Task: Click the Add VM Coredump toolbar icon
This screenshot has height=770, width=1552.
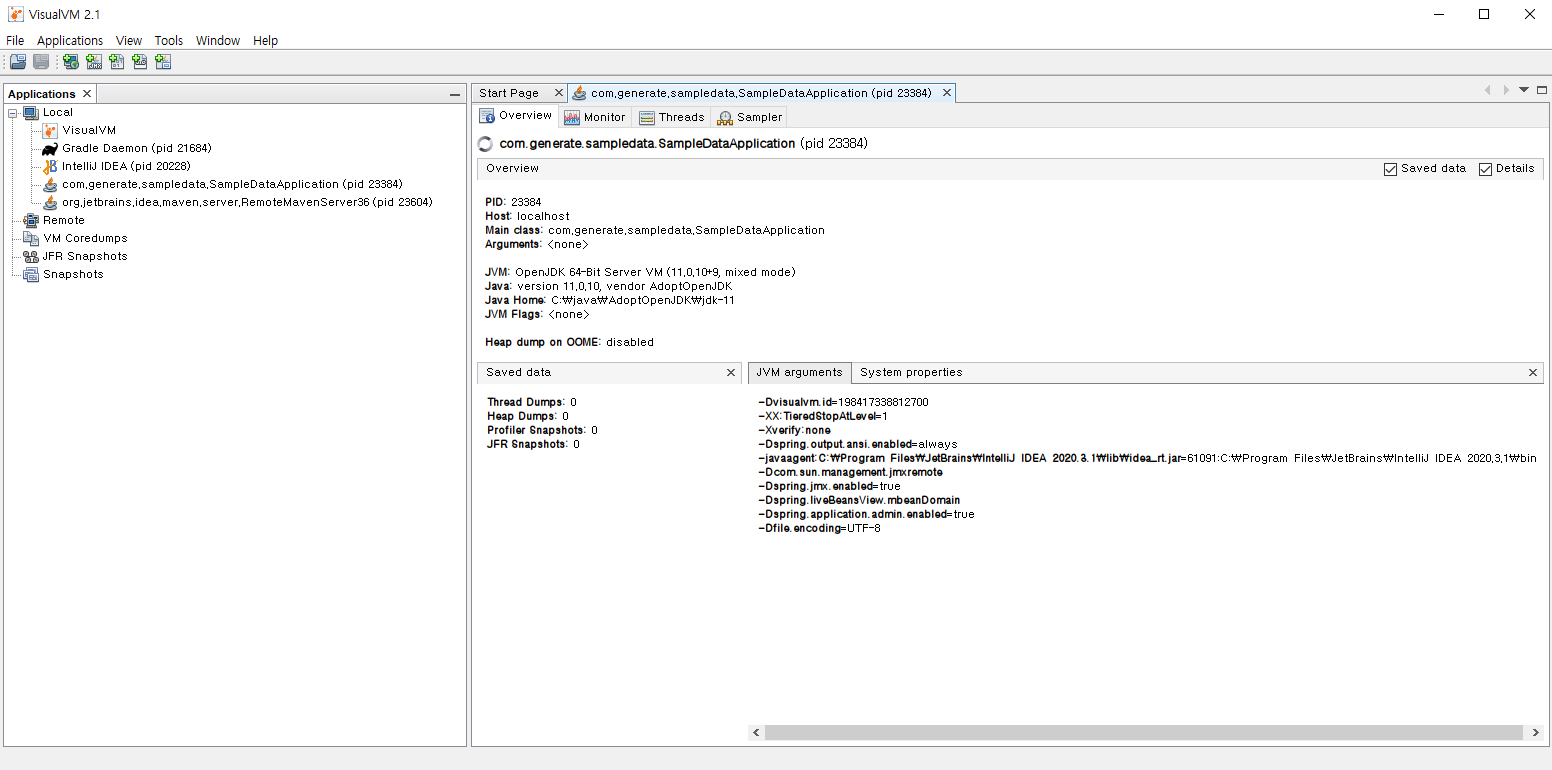Action: (x=117, y=62)
